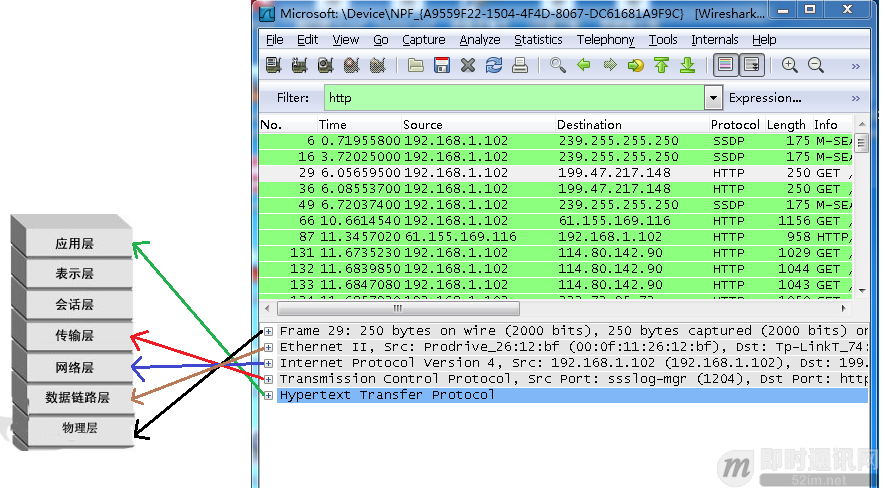Expand Internet Protocol Version 4 row

[x=269, y=363]
